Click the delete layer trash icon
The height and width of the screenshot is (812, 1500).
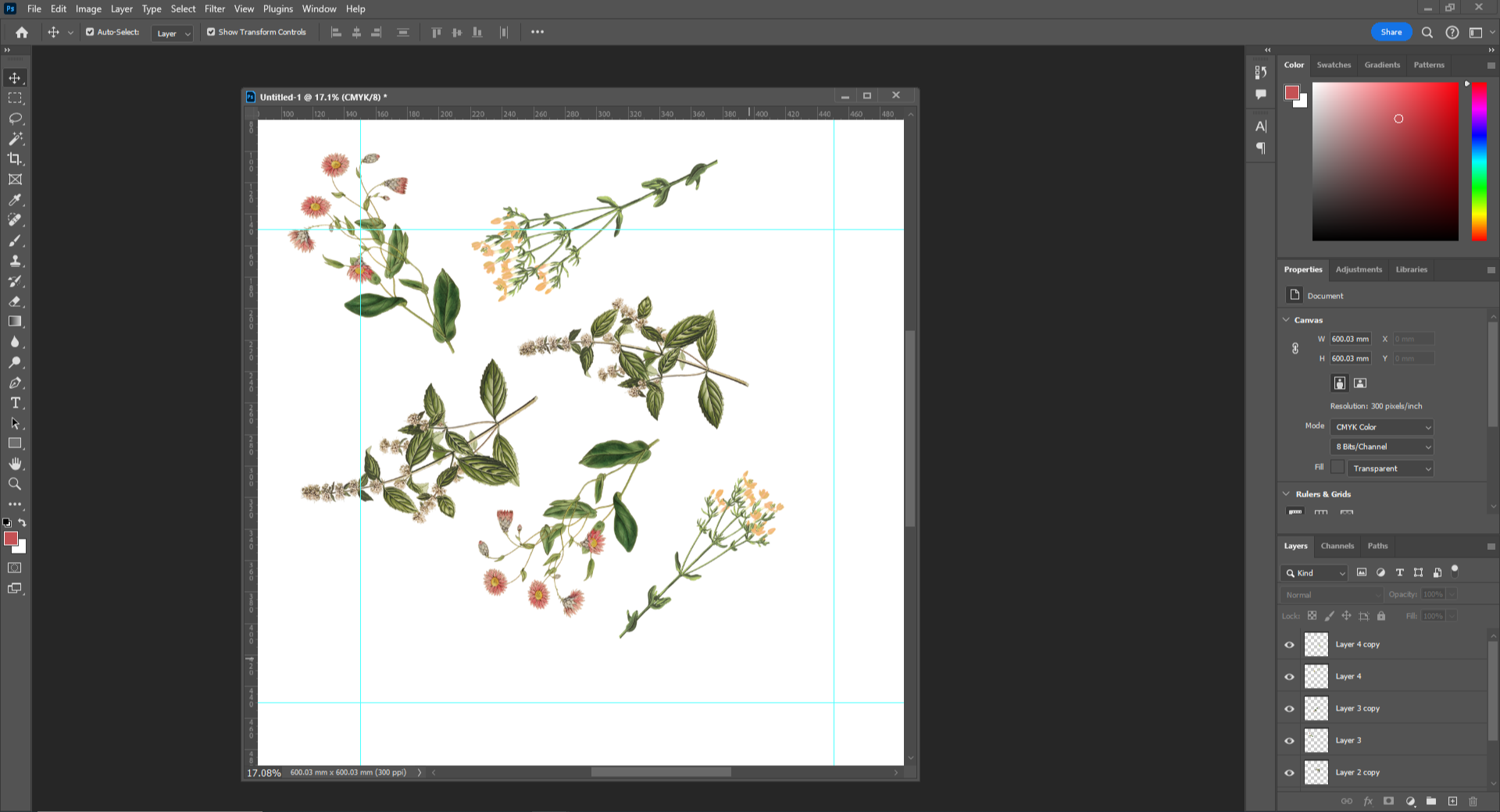(x=1473, y=801)
